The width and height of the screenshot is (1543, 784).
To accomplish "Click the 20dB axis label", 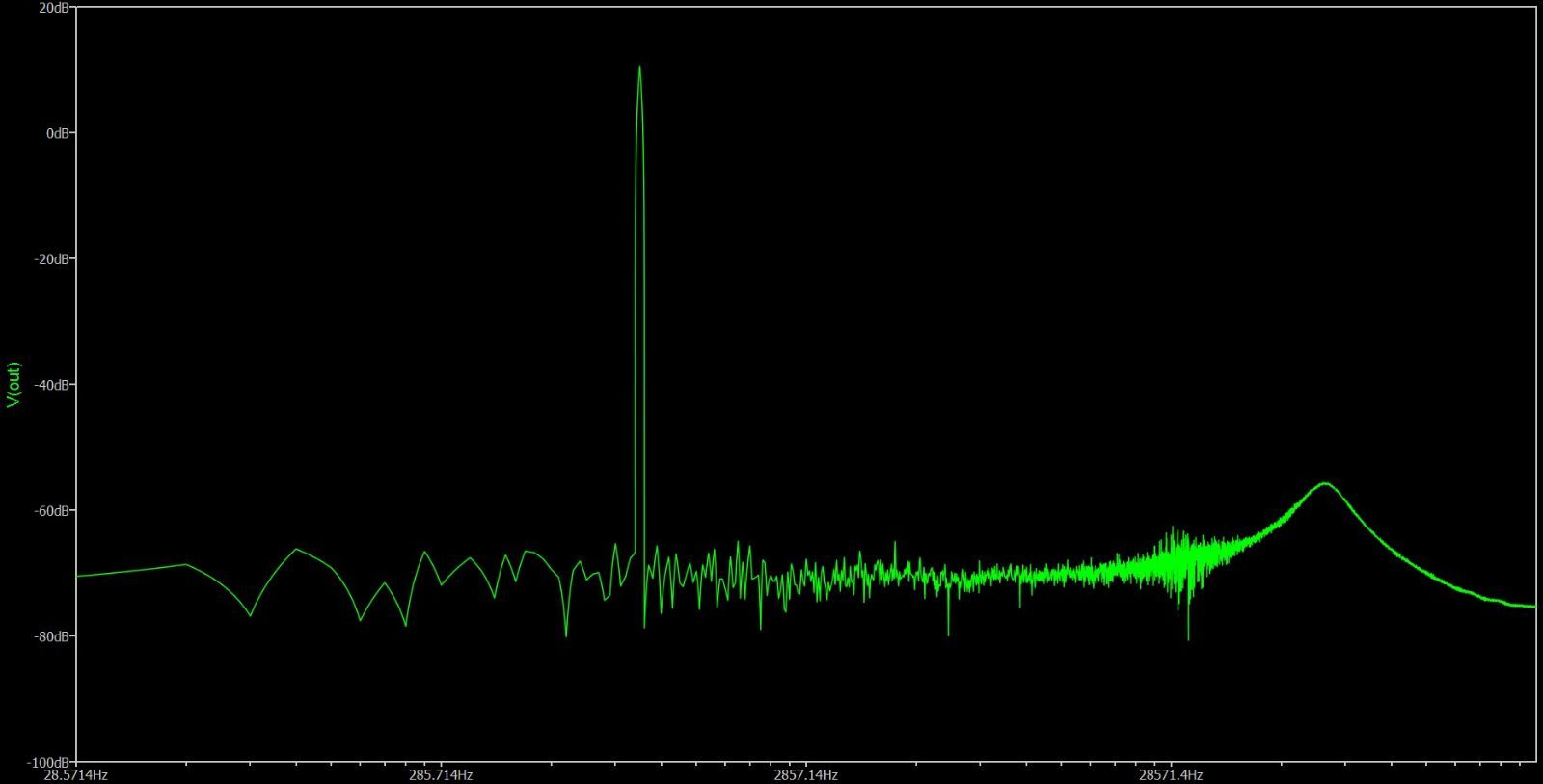I will (x=55, y=8).
